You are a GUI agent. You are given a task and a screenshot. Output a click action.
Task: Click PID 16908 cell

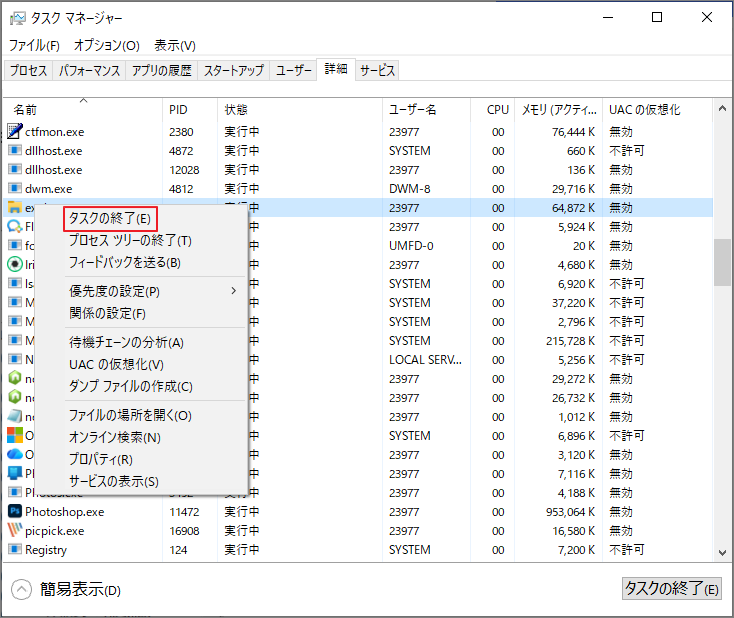click(x=184, y=531)
